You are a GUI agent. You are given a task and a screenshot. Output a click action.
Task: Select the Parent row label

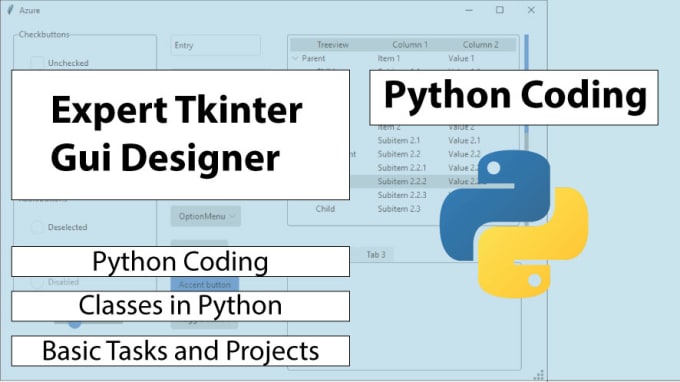point(313,58)
